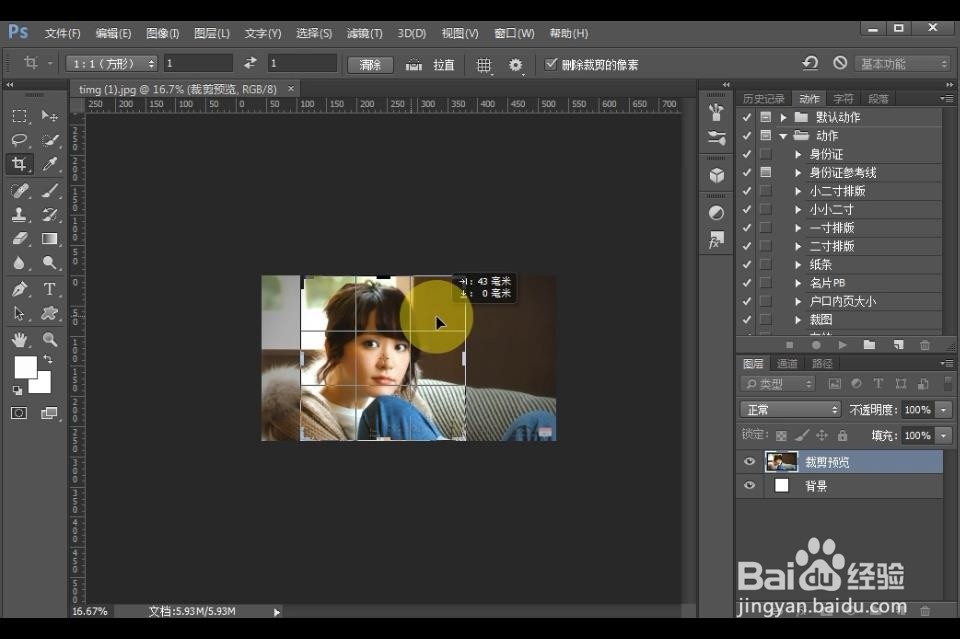The width and height of the screenshot is (960, 639).
Task: Cancel the current crop operation
Action: click(x=840, y=63)
